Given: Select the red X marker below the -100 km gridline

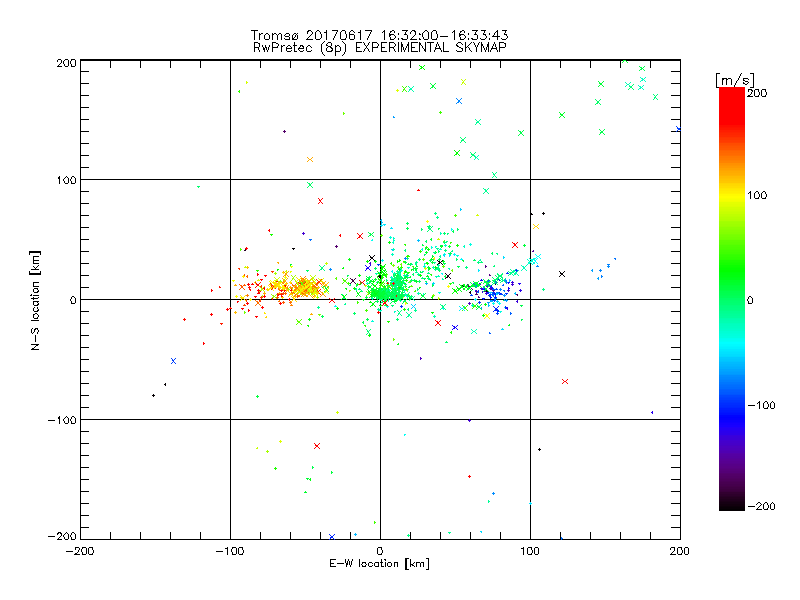Looking at the screenshot, I should click(x=317, y=446).
